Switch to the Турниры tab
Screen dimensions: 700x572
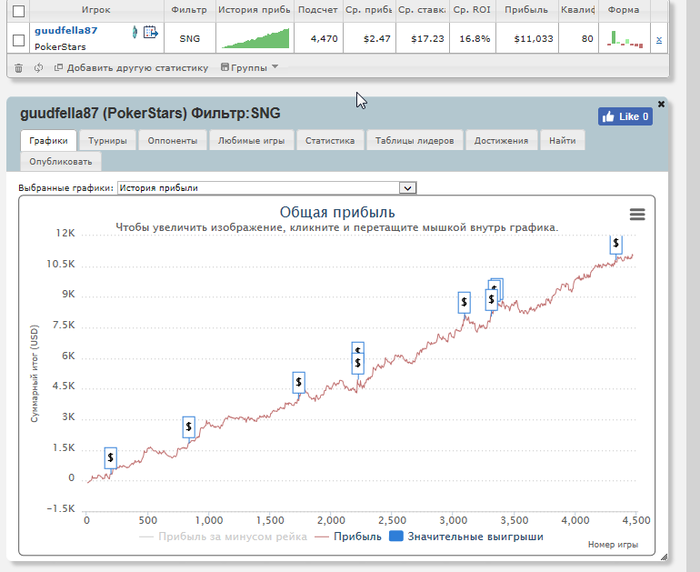point(108,141)
